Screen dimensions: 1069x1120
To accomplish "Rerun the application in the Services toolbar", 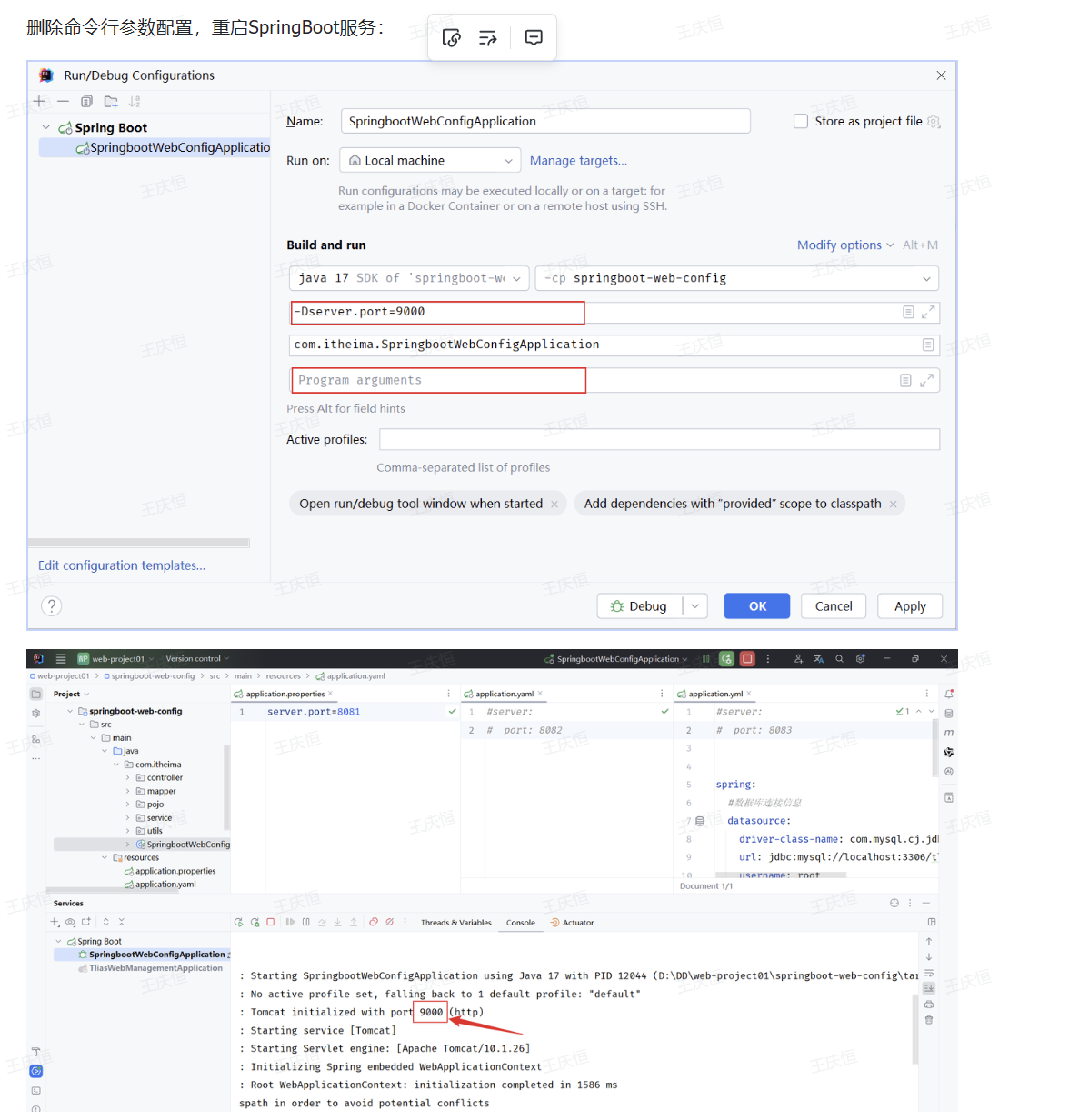I will 238,923.
